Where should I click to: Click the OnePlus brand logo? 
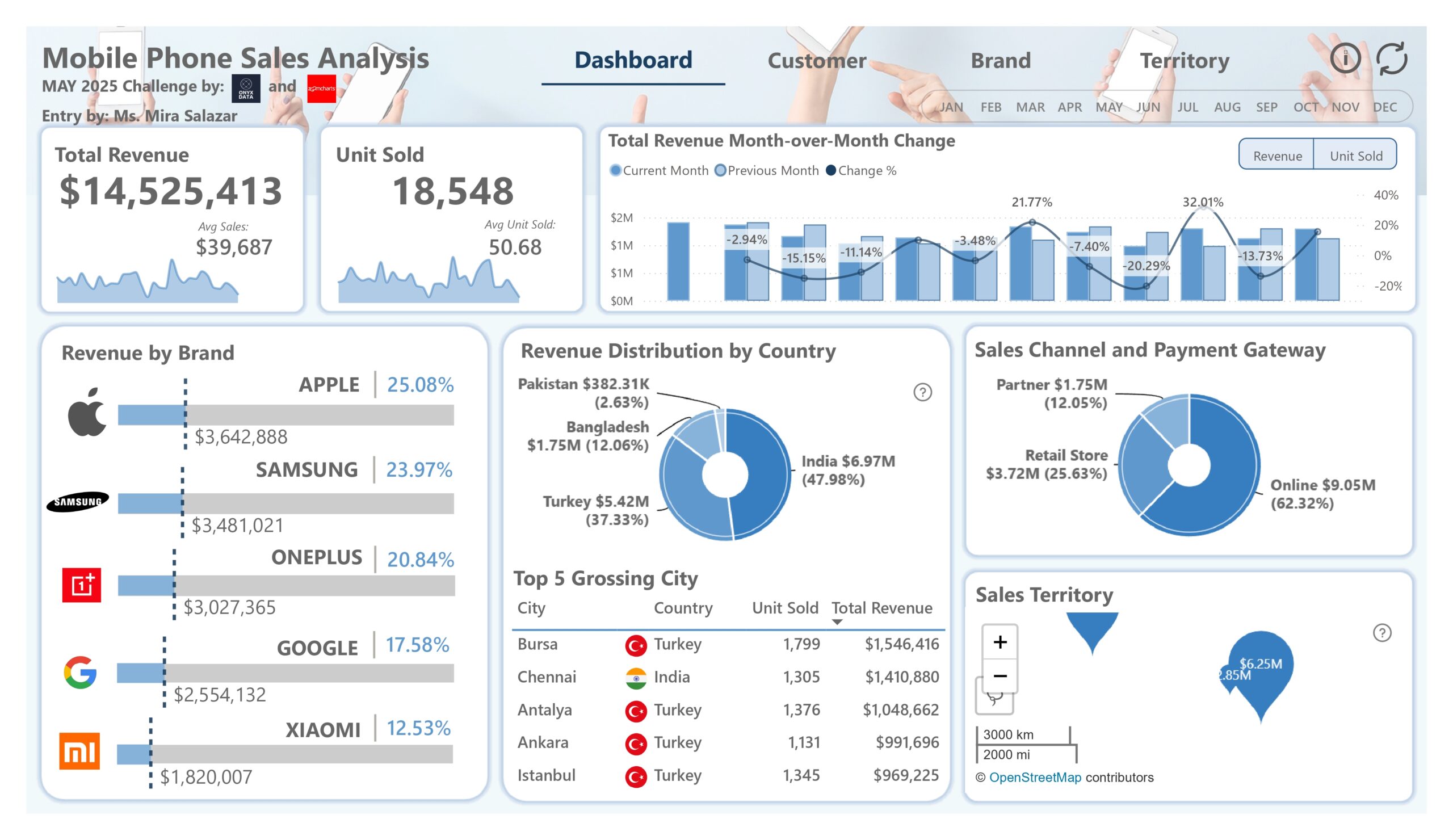[81, 585]
